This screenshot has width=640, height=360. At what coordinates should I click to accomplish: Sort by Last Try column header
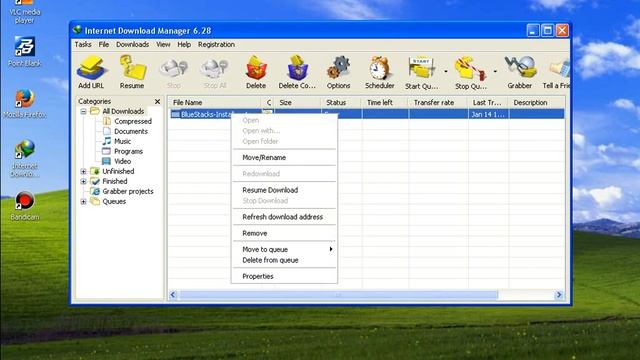488,102
